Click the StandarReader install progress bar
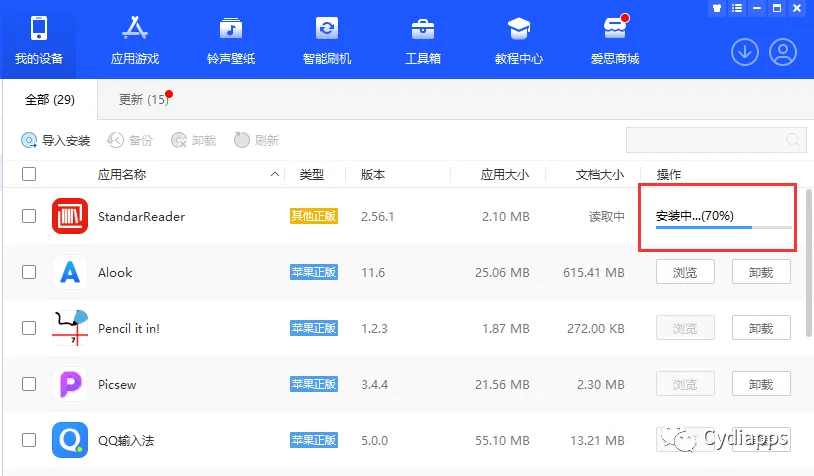814x476 pixels. pyautogui.click(x=724, y=227)
